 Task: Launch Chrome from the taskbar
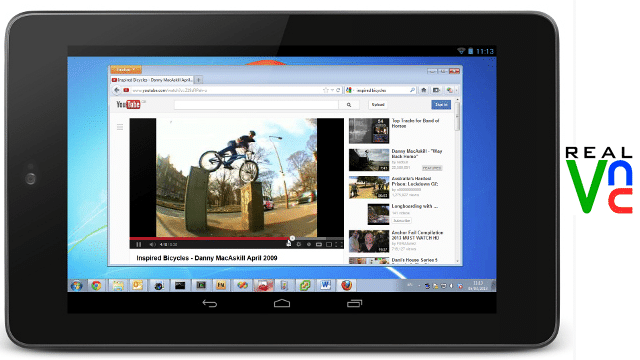tap(96, 285)
